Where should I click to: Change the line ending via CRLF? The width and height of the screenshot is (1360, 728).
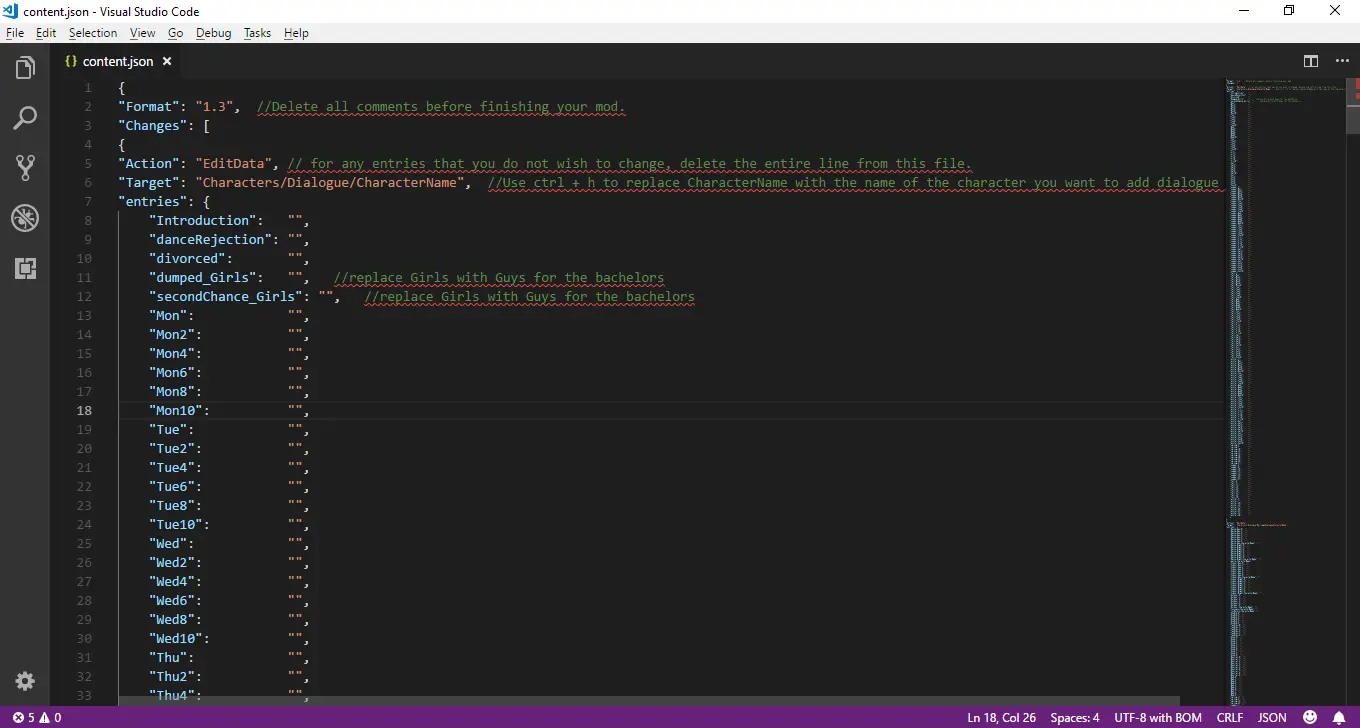(1229, 717)
